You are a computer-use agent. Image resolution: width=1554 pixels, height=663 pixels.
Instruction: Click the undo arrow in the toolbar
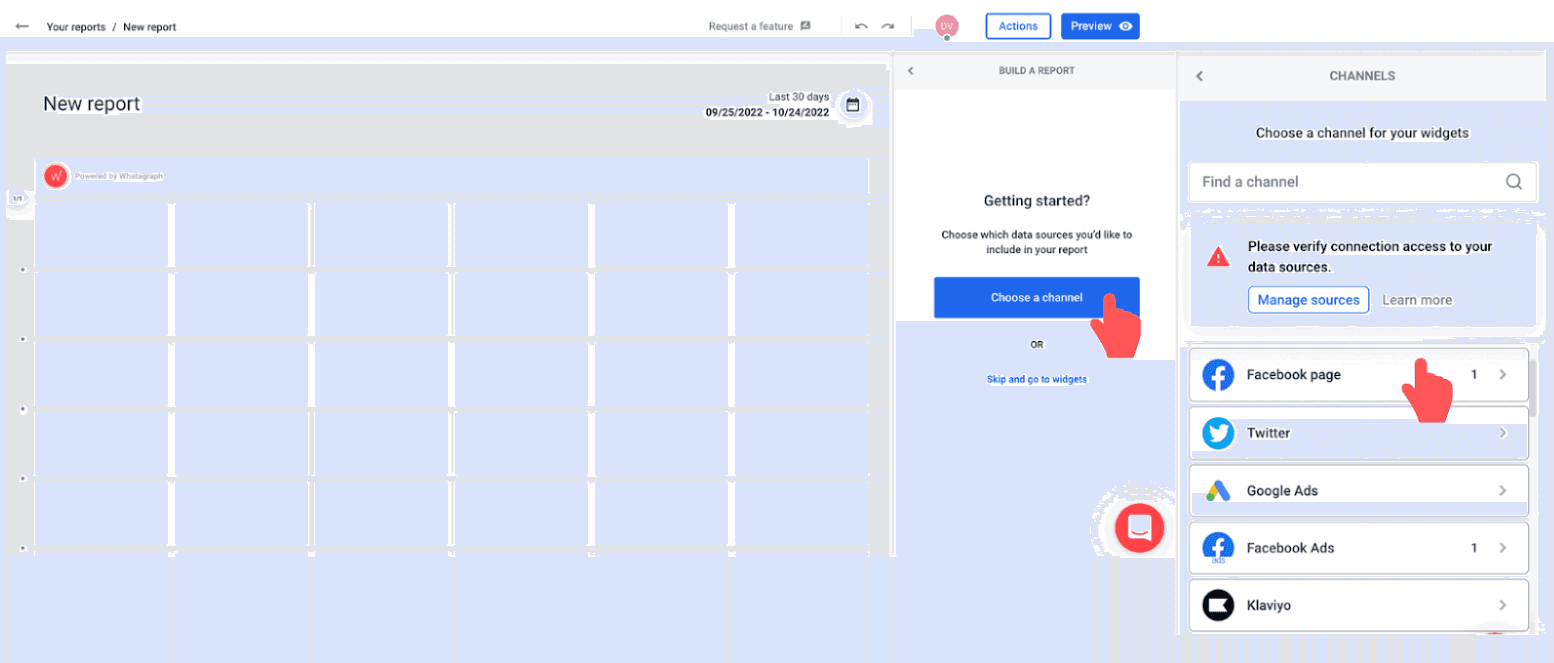coord(860,26)
